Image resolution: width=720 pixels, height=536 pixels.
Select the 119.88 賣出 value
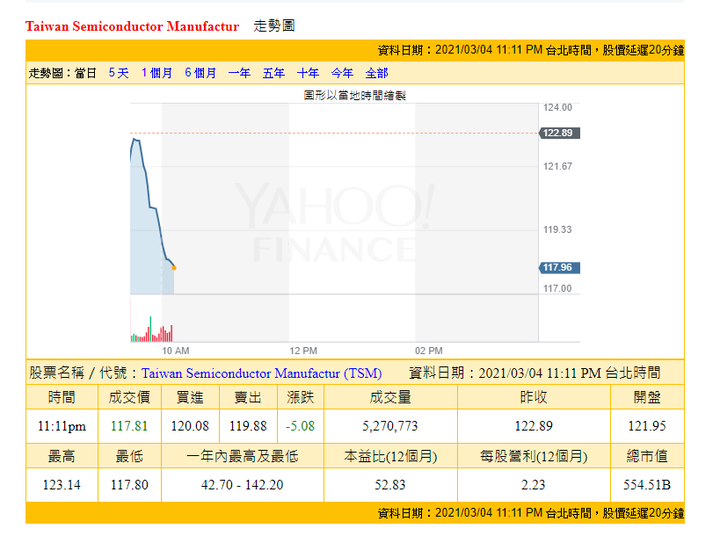[248, 426]
